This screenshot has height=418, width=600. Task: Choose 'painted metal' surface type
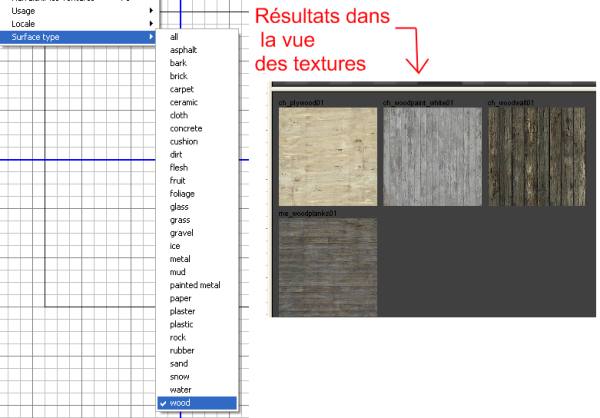[x=197, y=285]
